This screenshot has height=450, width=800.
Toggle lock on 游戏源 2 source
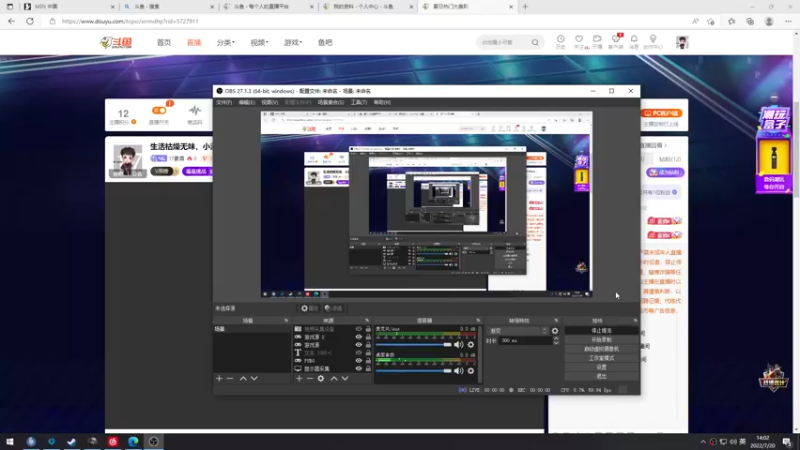click(368, 337)
